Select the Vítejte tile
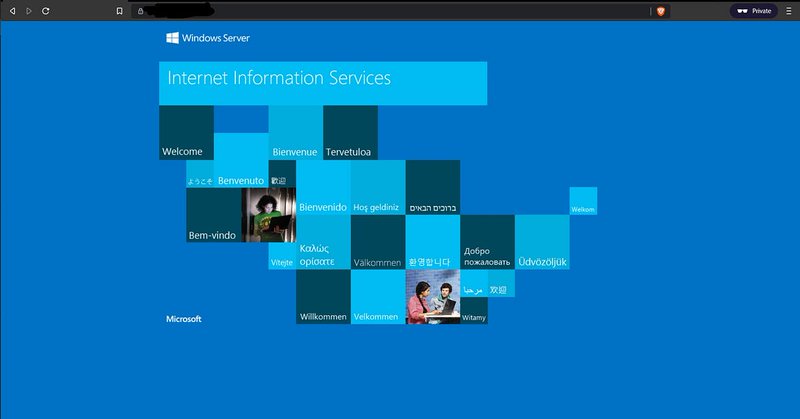The image size is (800, 419). [x=282, y=256]
